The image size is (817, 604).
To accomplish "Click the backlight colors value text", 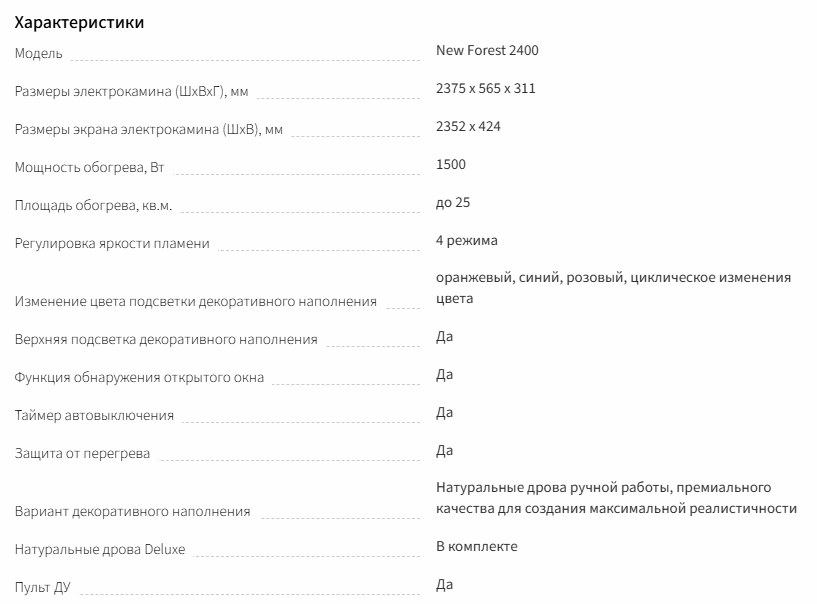I will 613,287.
